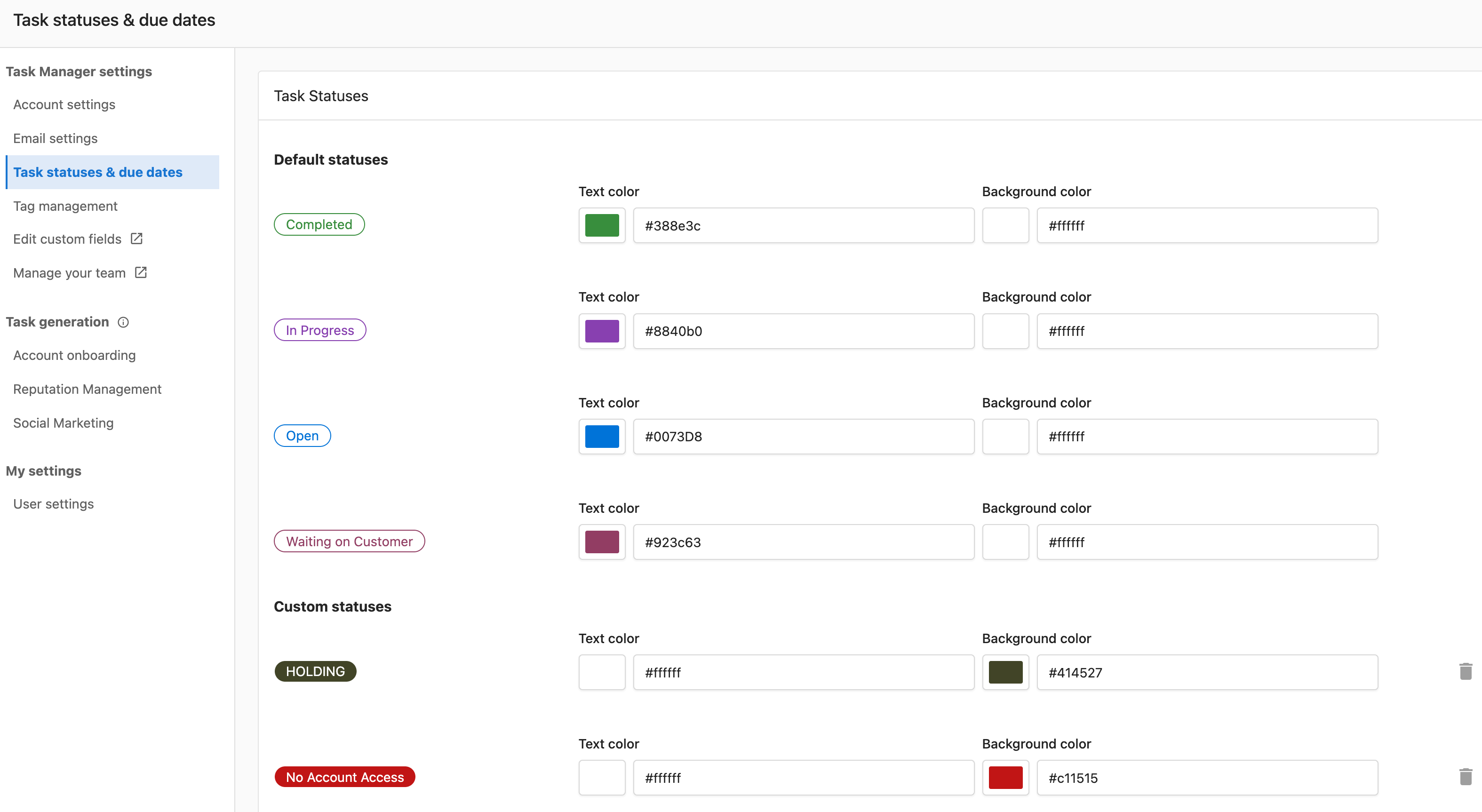Delete the HOLDING custom status
1482x812 pixels.
(1466, 672)
